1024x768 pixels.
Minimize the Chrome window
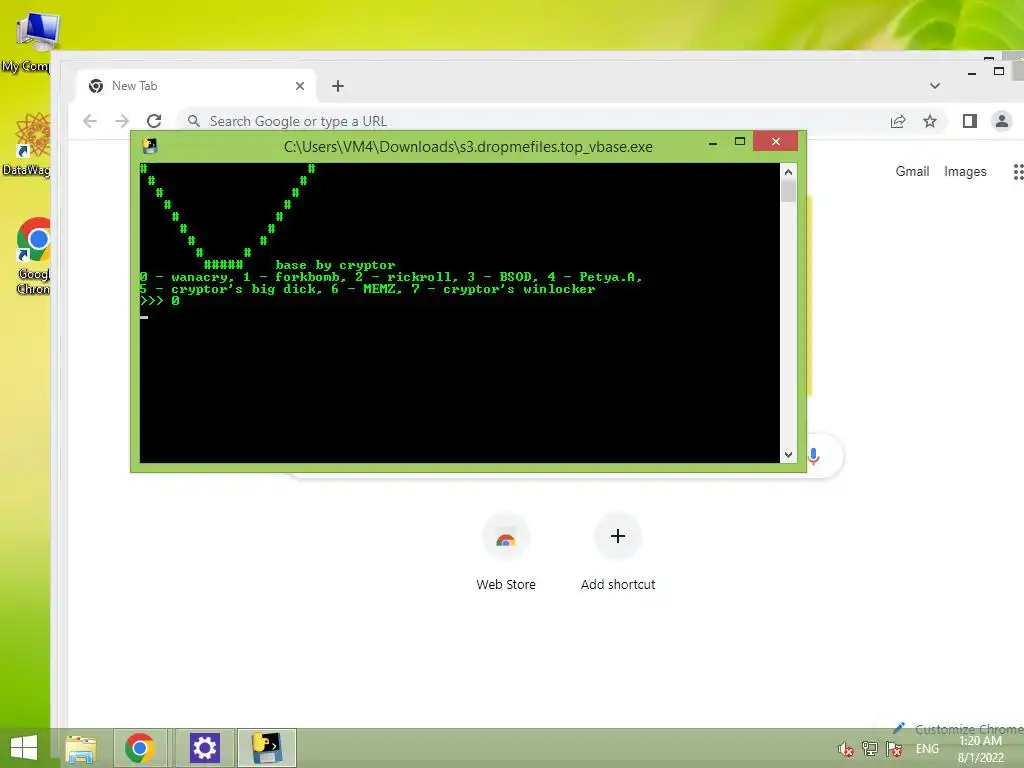point(972,73)
